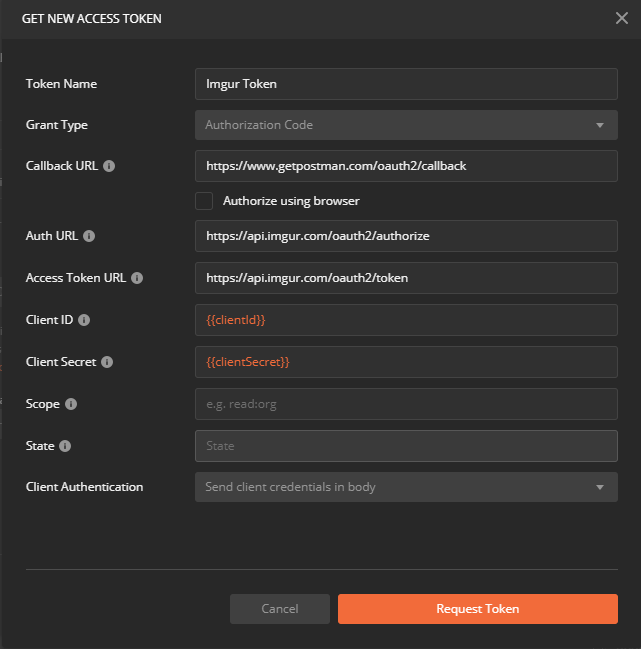Click the Scope info icon
The image size is (641, 649).
click(x=71, y=404)
